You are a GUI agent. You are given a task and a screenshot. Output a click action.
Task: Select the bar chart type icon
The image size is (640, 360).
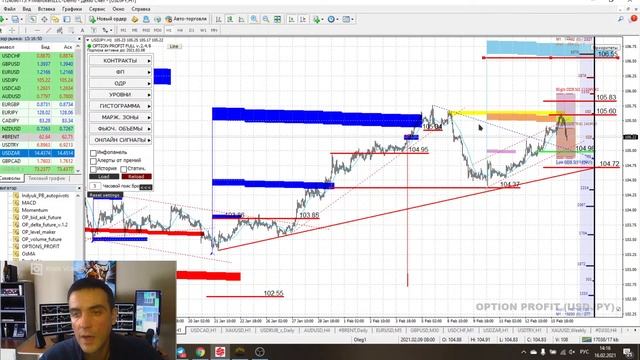219,19
